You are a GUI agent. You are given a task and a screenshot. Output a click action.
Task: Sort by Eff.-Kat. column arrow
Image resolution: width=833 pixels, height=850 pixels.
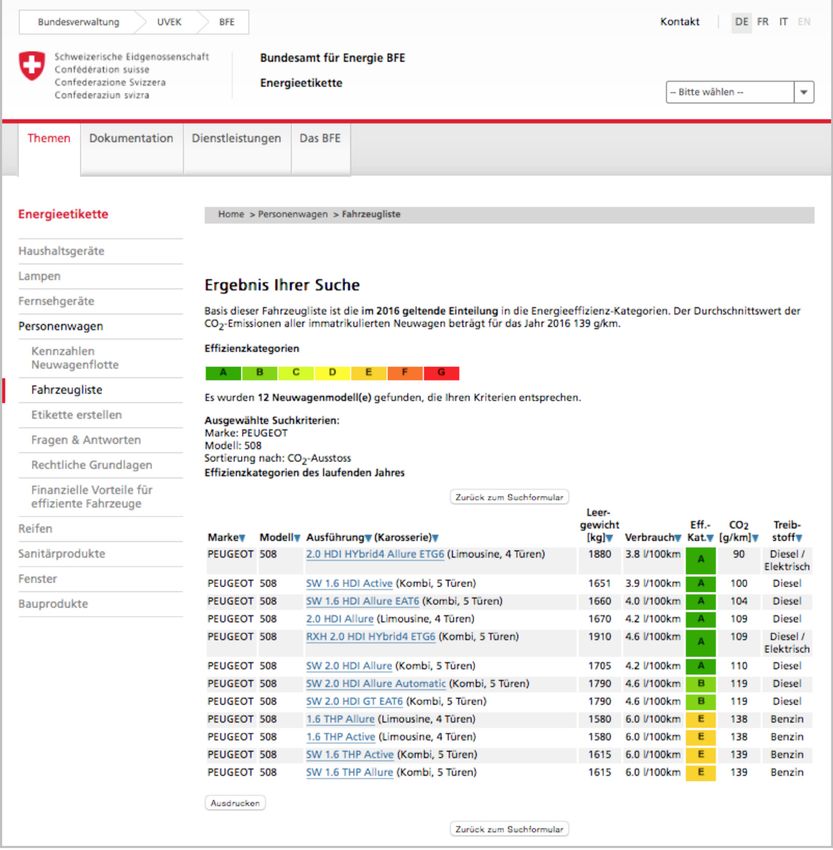[x=710, y=538]
